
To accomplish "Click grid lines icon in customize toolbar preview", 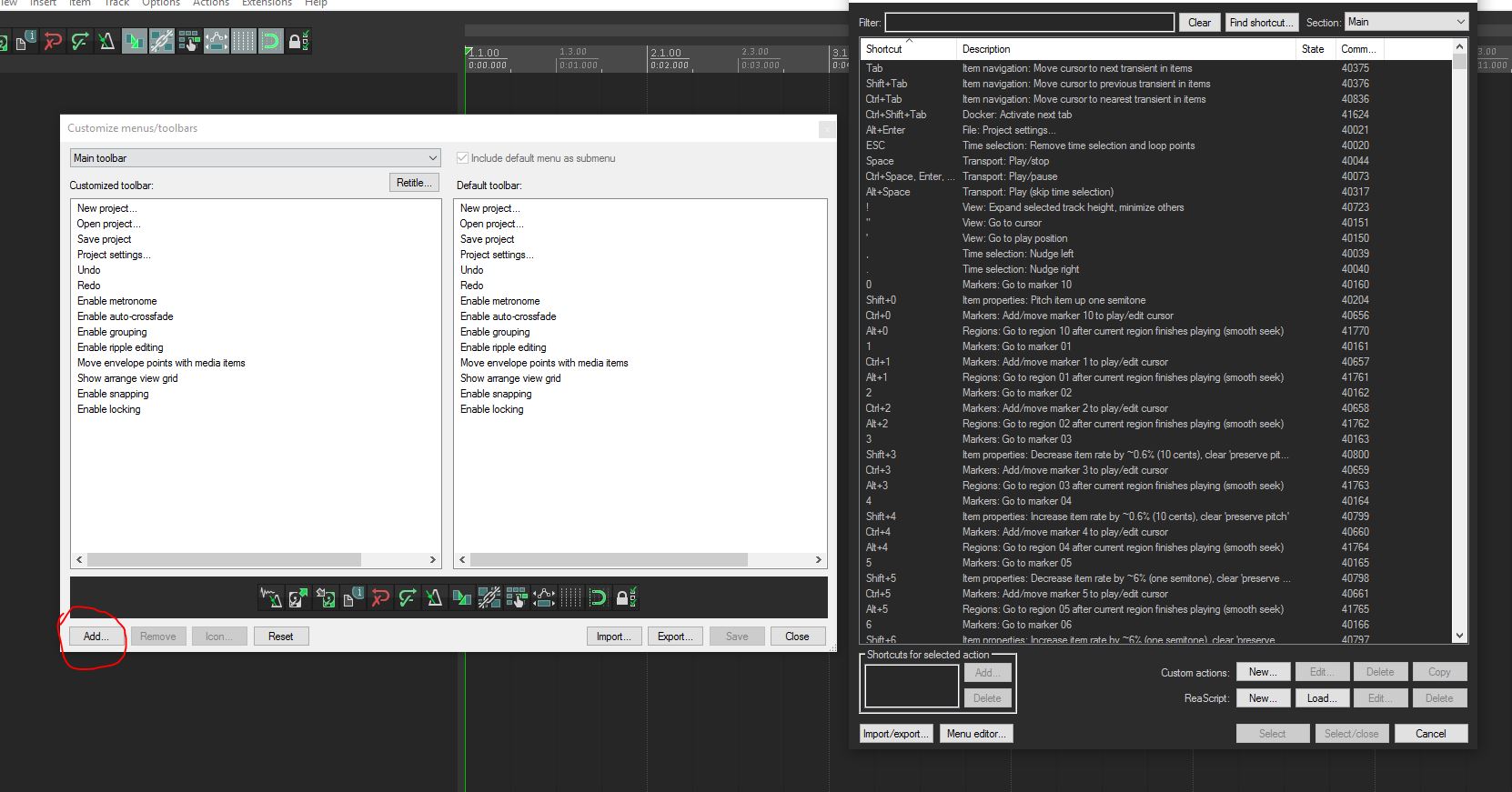I will click(571, 597).
